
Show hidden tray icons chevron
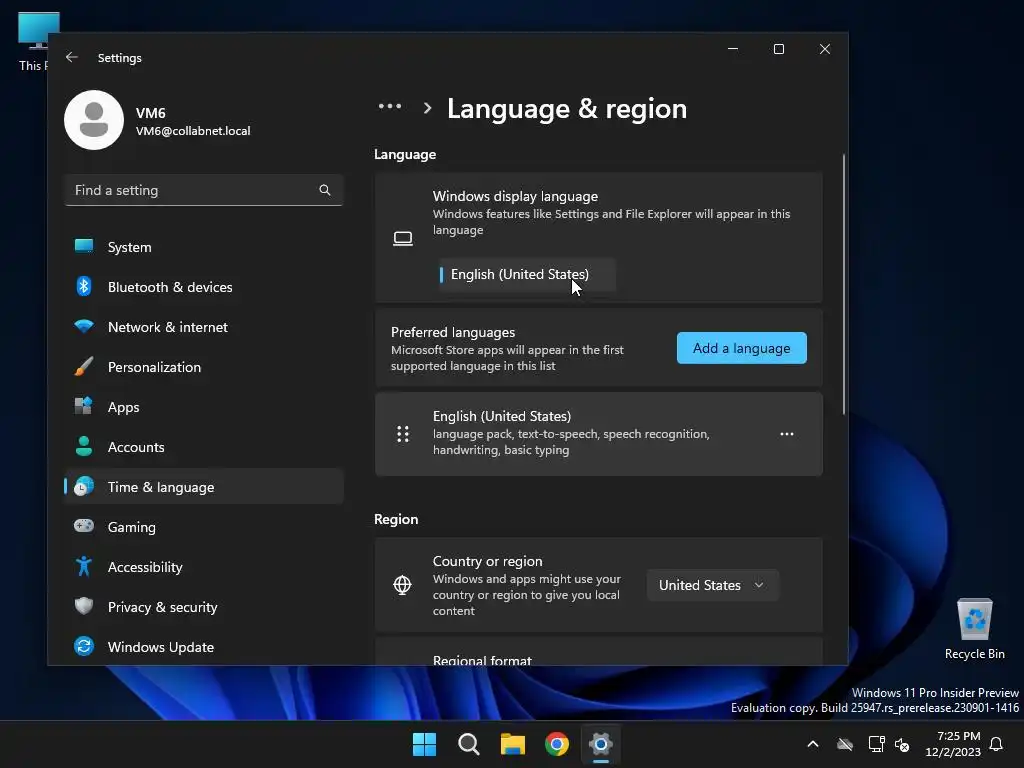(813, 744)
